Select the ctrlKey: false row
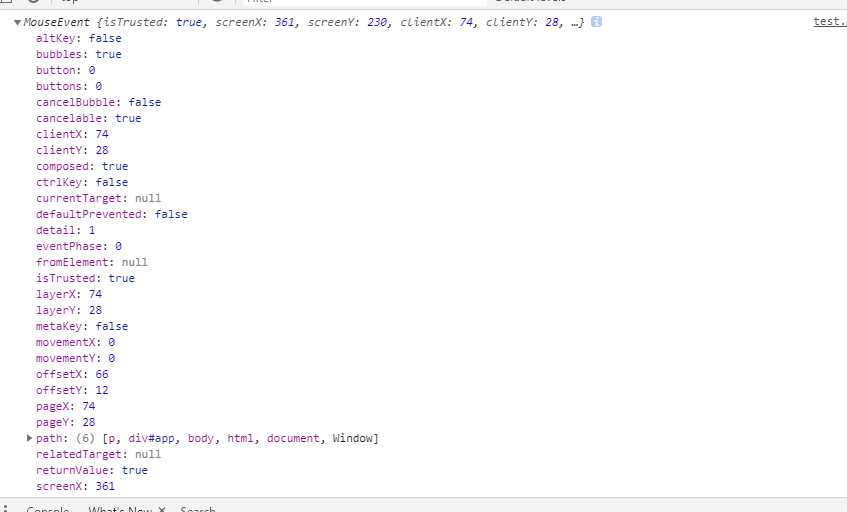Screen dimensions: 847x512 tap(82, 183)
